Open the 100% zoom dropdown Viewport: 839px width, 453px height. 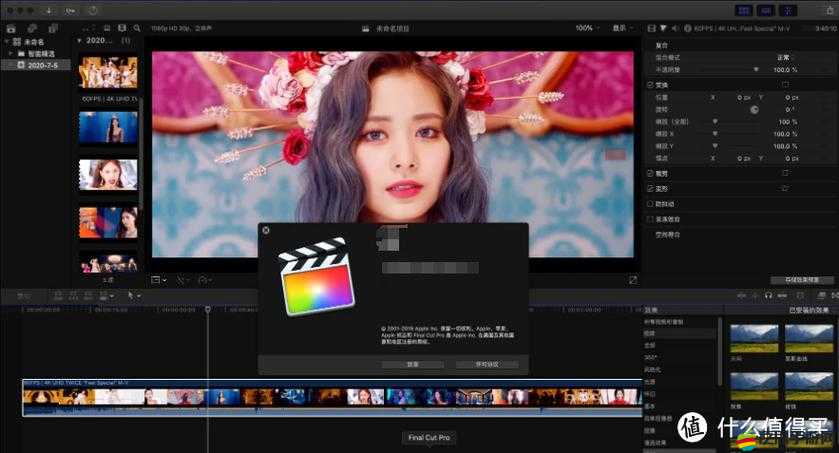(x=588, y=28)
